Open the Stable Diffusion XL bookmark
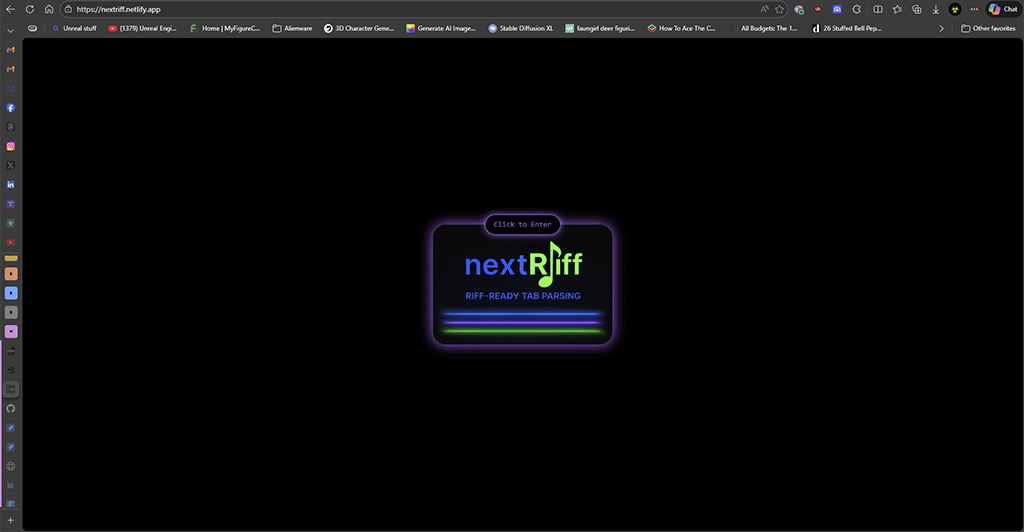 click(520, 28)
